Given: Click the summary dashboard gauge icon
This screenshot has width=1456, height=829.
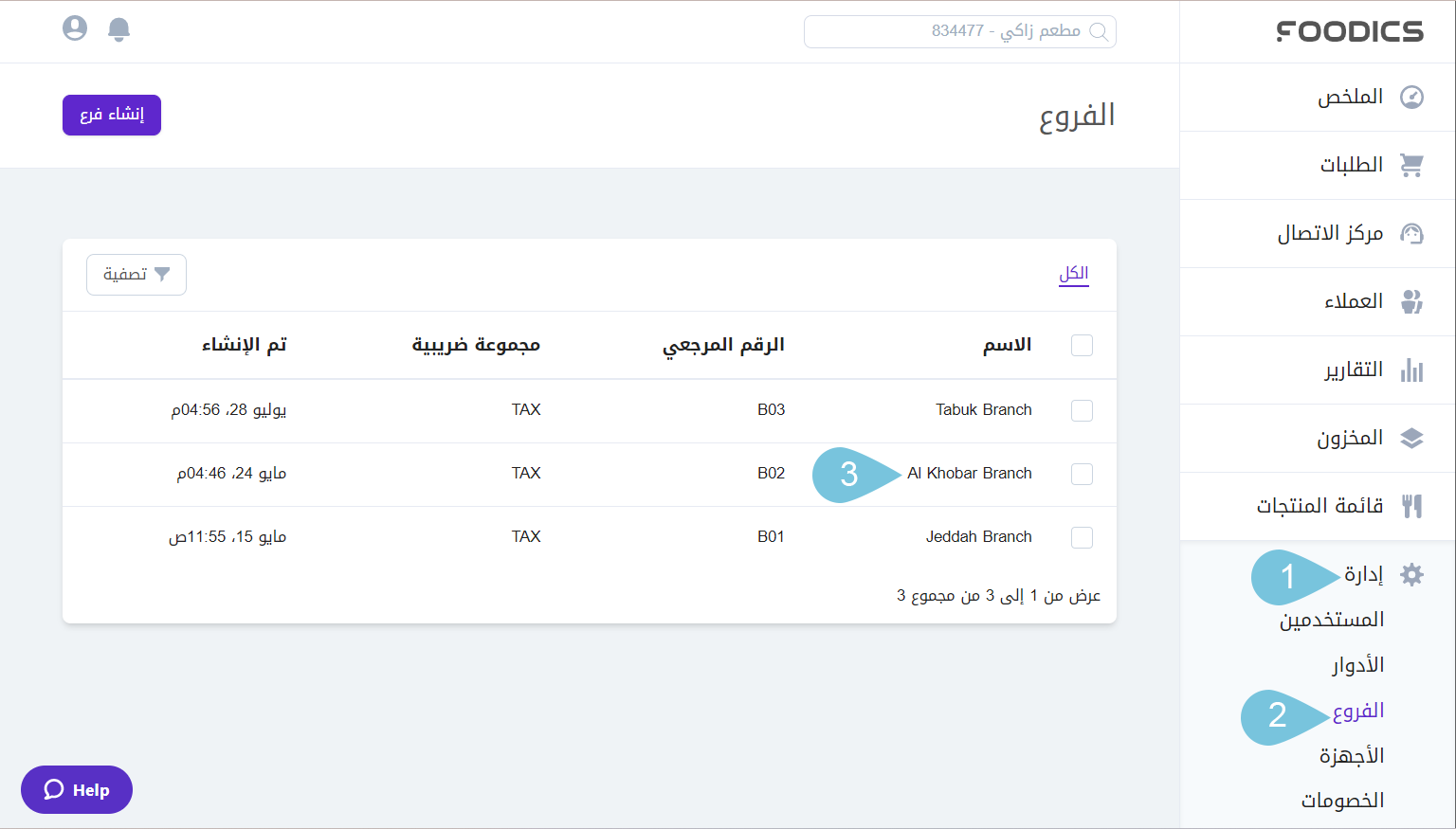Looking at the screenshot, I should pos(1411,98).
